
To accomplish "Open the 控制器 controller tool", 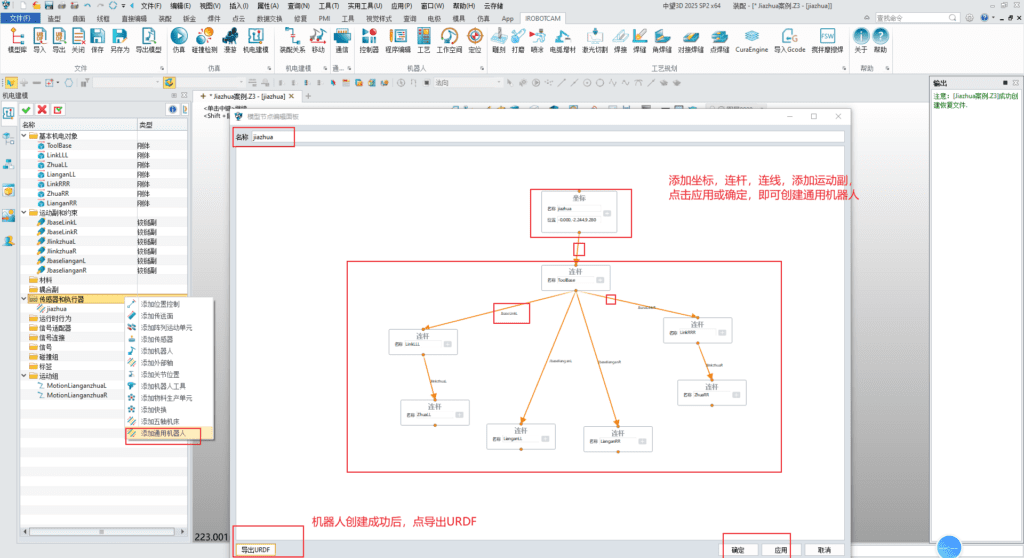I will tap(368, 38).
